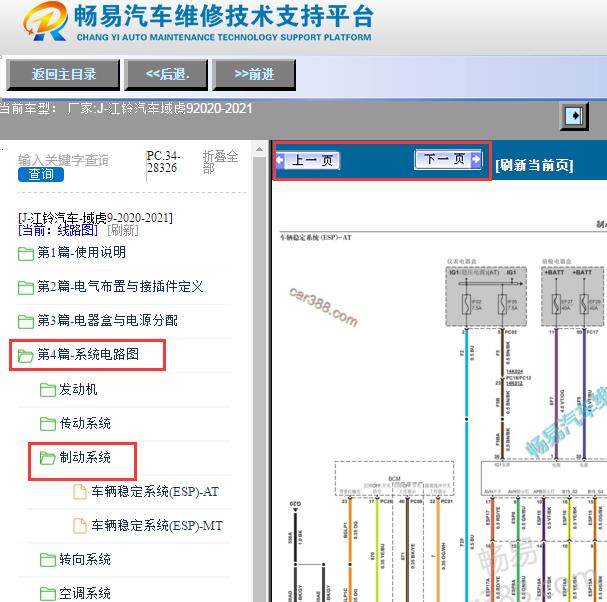Click the left arrow icon on 上一页
The image size is (607, 602).
[280, 160]
